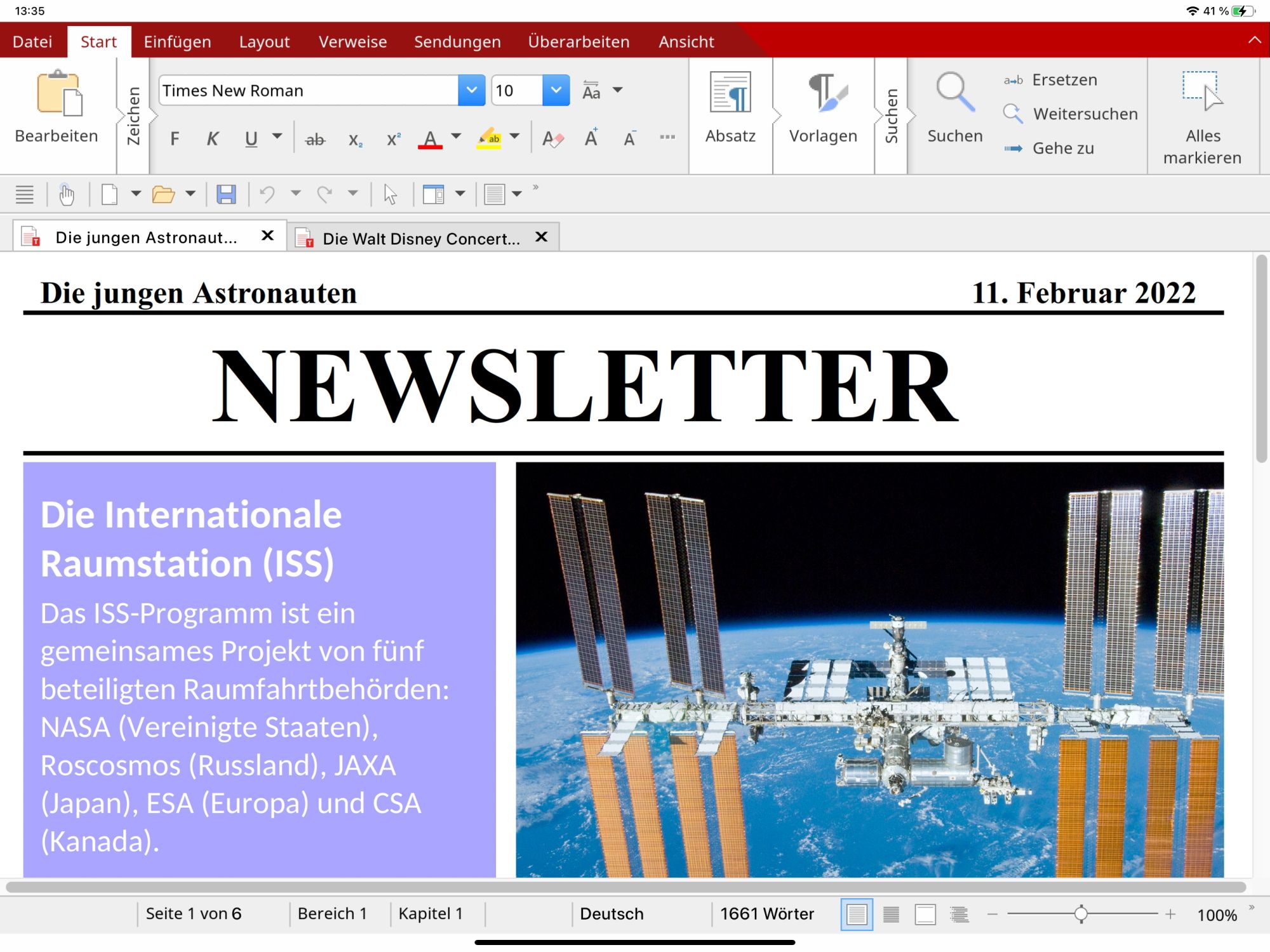This screenshot has height=952, width=1270.
Task: Click the save document icon
Action: 226,194
